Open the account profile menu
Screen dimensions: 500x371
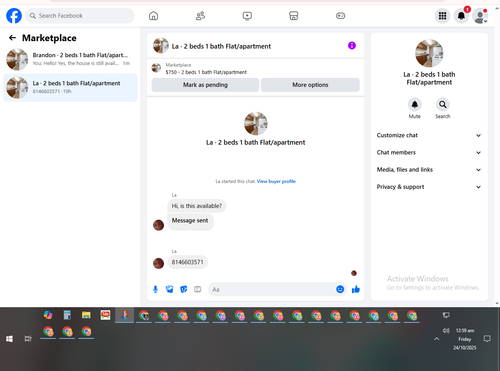480,16
